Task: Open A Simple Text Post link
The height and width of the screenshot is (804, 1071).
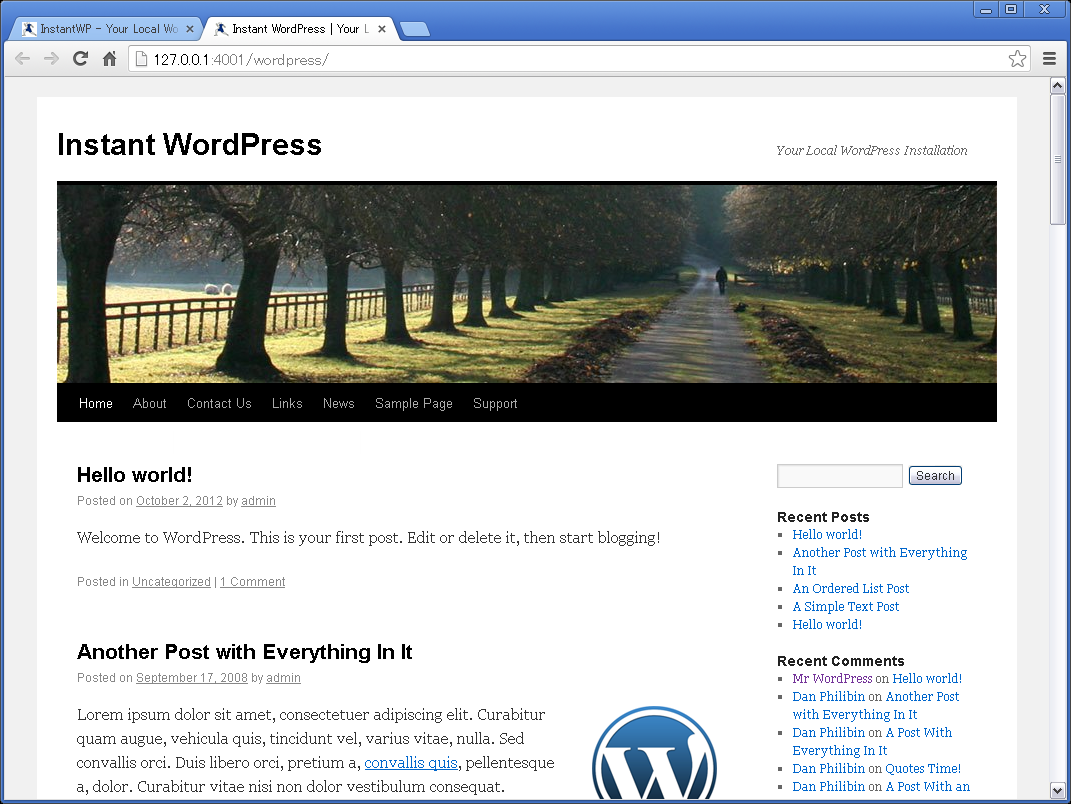Action: coord(846,606)
